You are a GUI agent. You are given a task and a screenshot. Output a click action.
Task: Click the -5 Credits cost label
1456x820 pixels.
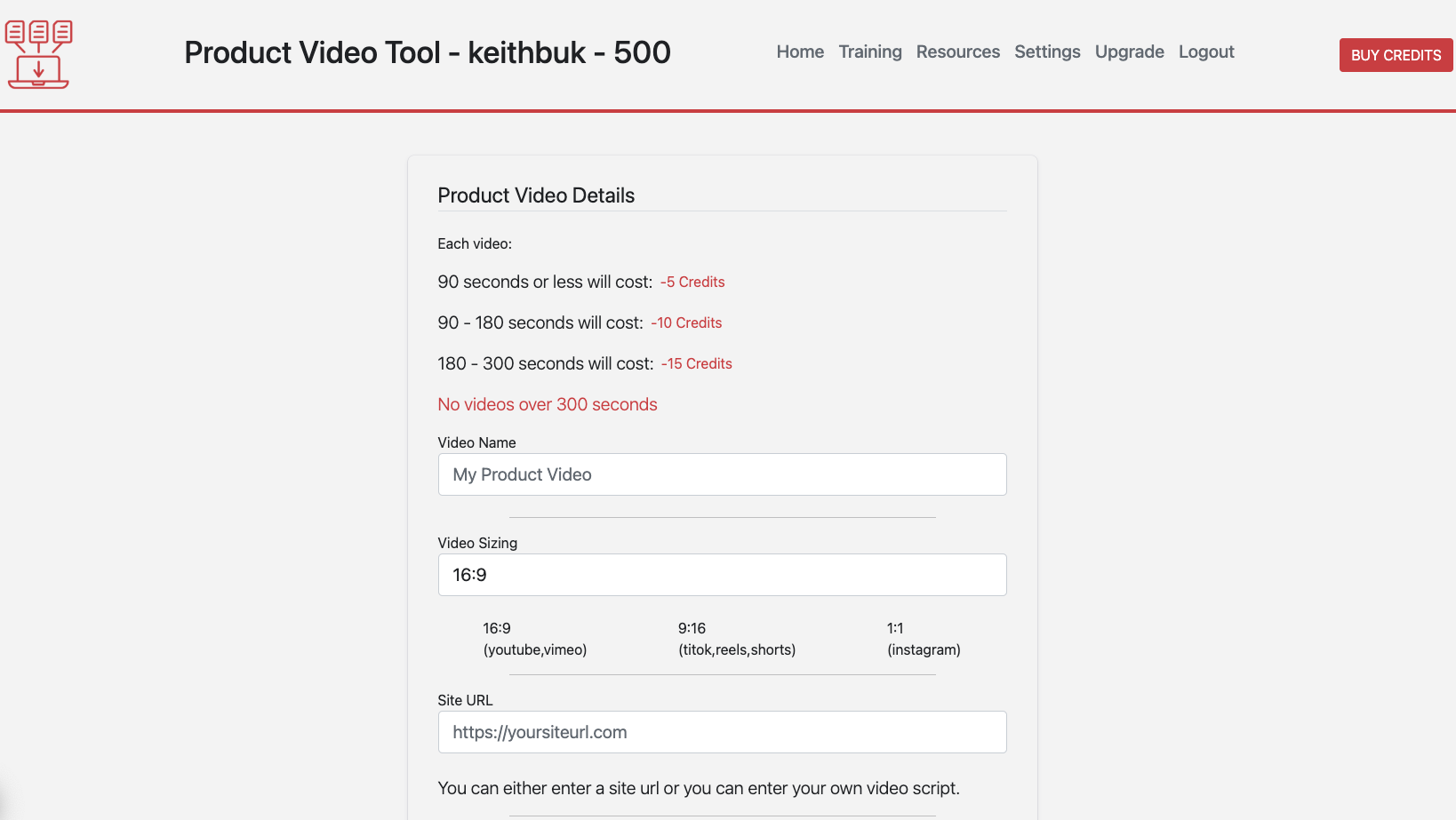(692, 282)
